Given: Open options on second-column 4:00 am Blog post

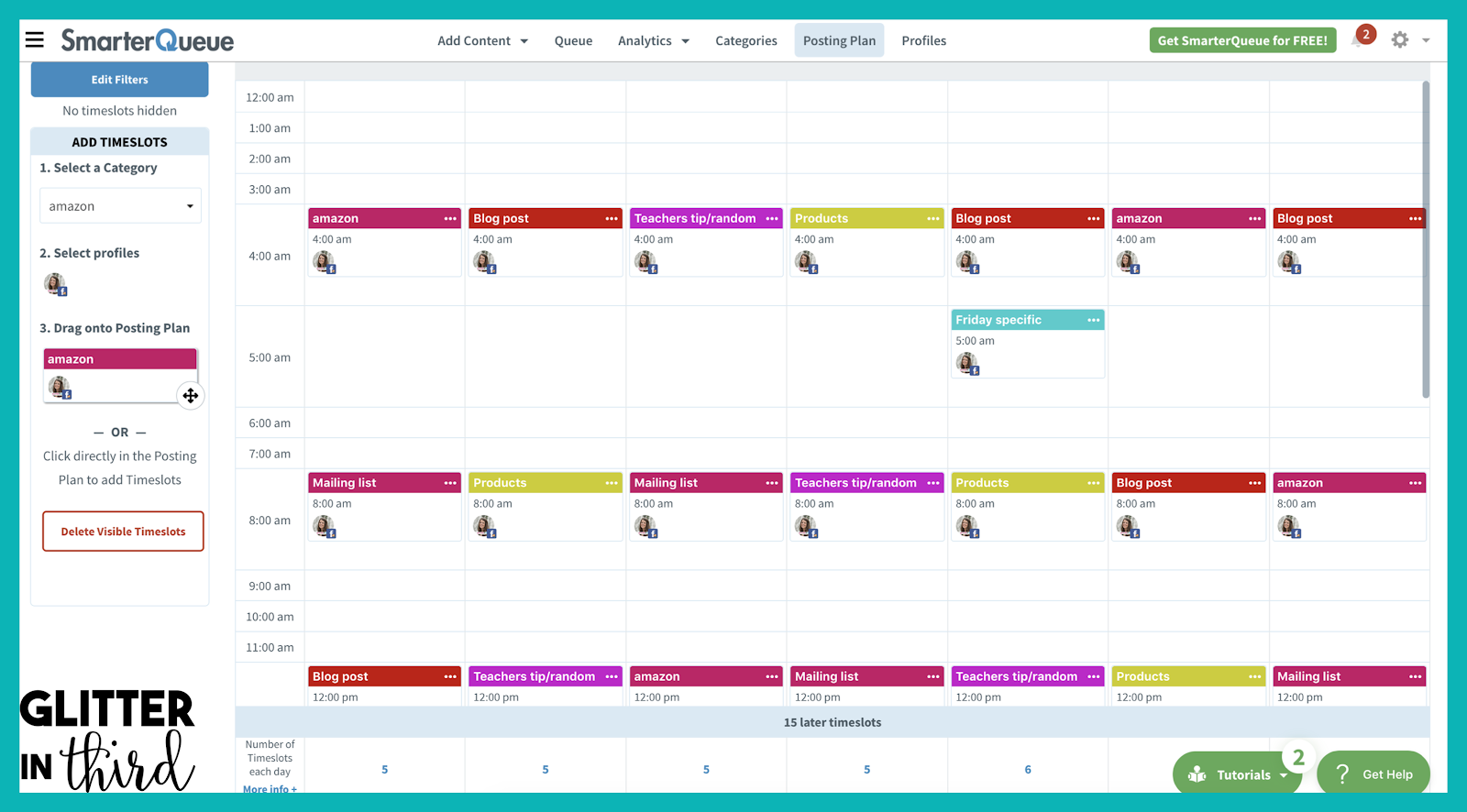Looking at the screenshot, I should [611, 219].
